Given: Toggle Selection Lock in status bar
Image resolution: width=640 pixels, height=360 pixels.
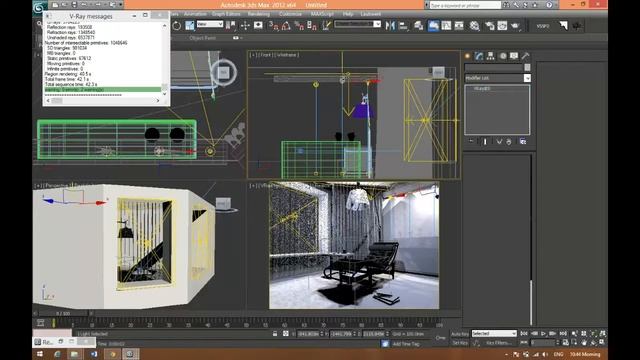Looking at the screenshot, I should (x=275, y=333).
